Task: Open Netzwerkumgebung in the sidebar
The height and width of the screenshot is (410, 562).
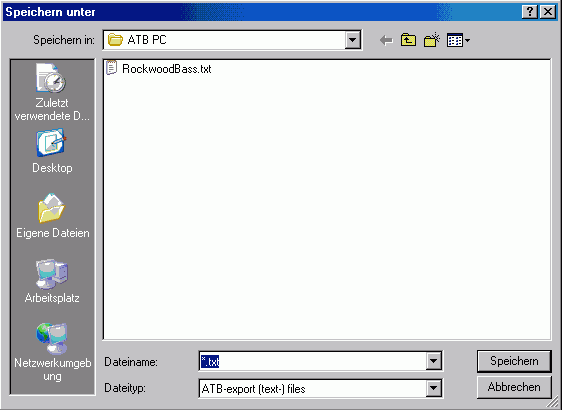Action: point(52,352)
